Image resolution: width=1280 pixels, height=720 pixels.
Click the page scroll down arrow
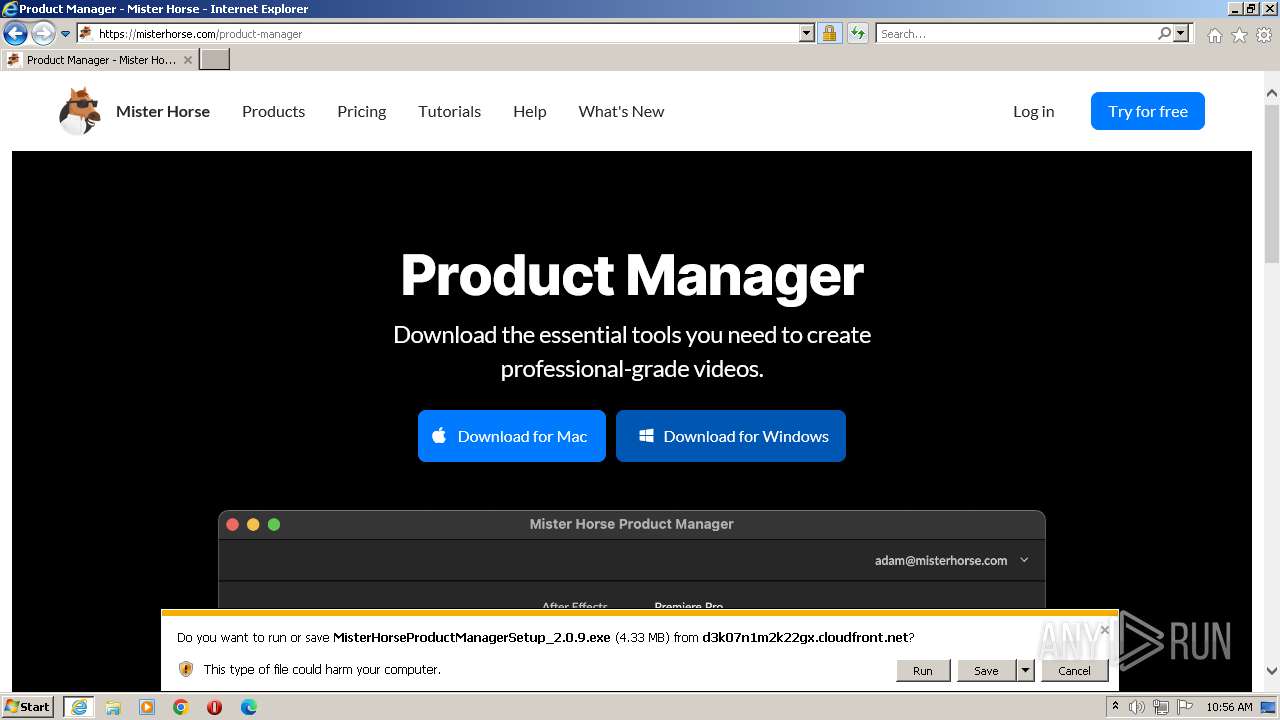coord(1271,671)
